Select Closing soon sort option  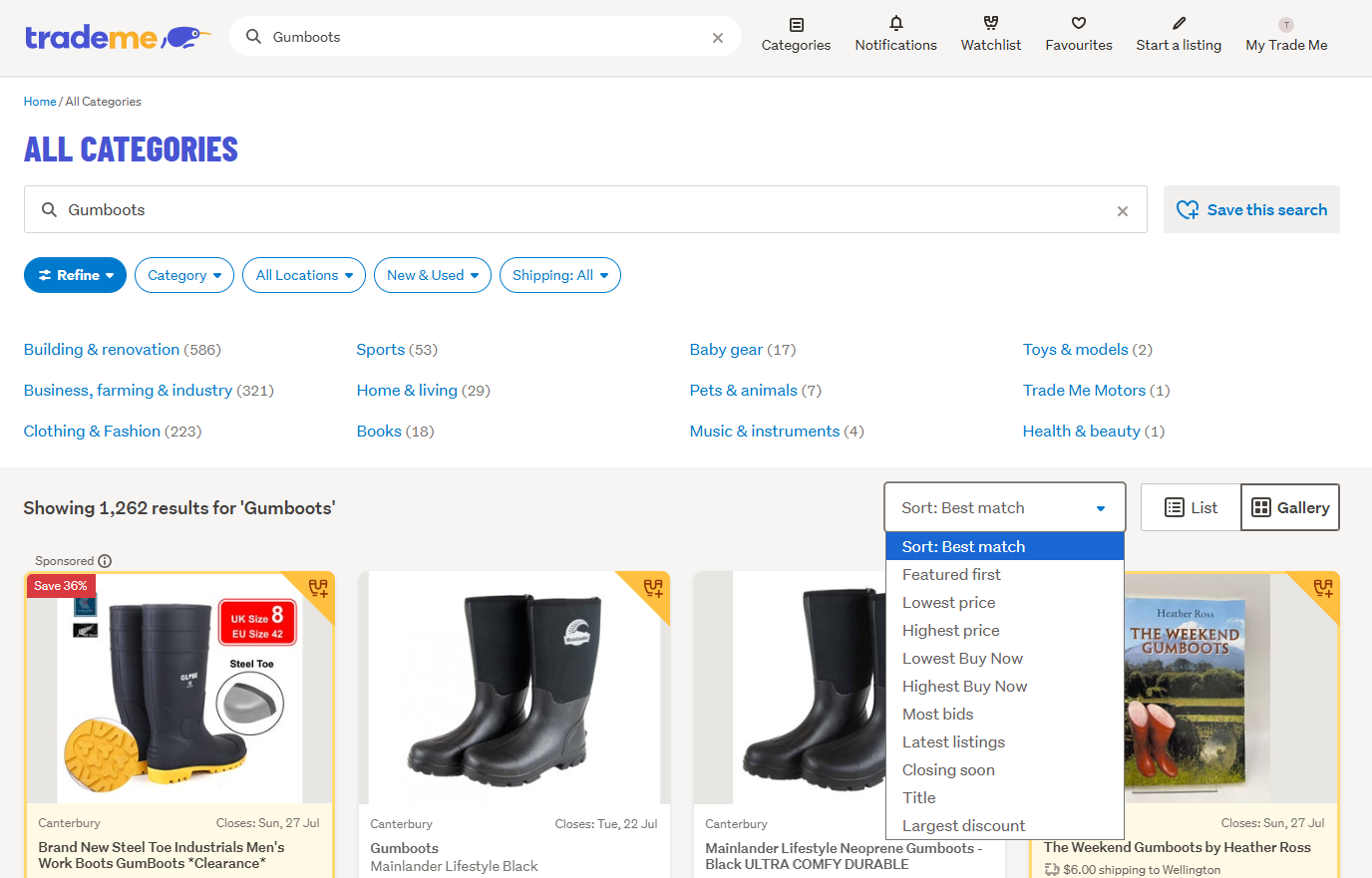[x=1005, y=769]
